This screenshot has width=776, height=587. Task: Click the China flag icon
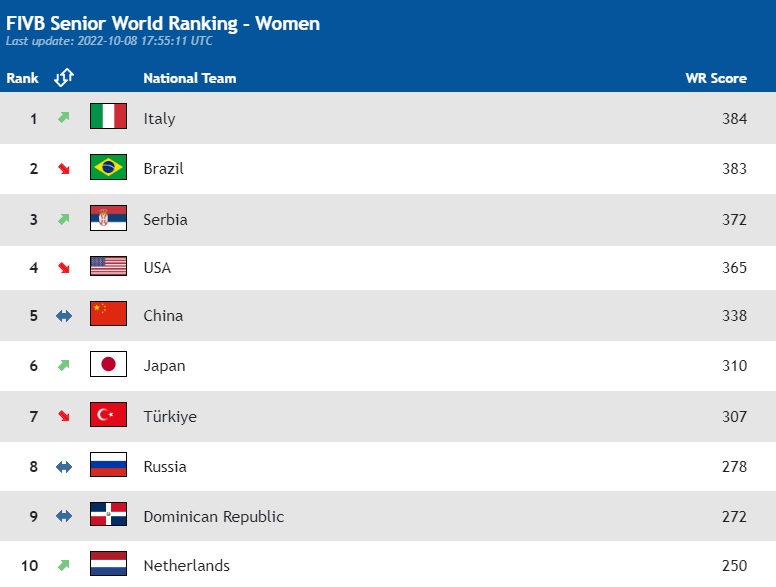click(108, 314)
